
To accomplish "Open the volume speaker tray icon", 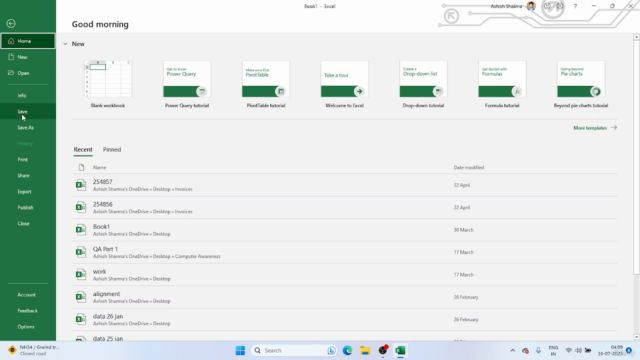I will pos(578,351).
